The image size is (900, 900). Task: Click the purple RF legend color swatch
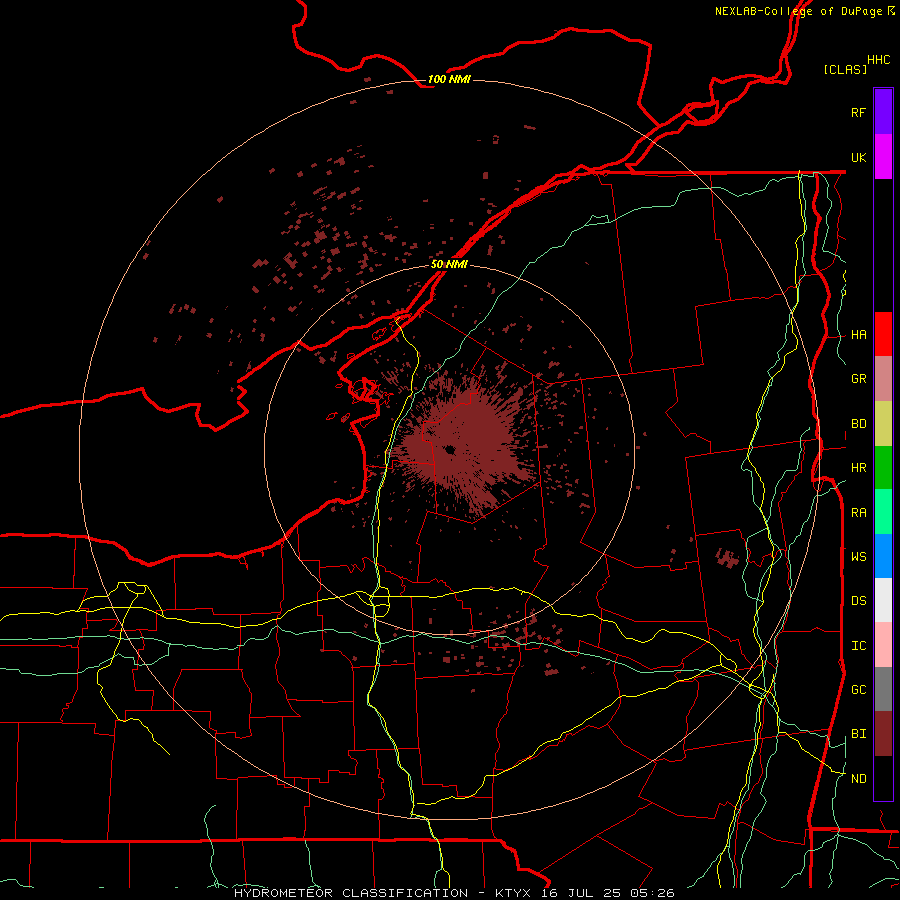(x=883, y=112)
